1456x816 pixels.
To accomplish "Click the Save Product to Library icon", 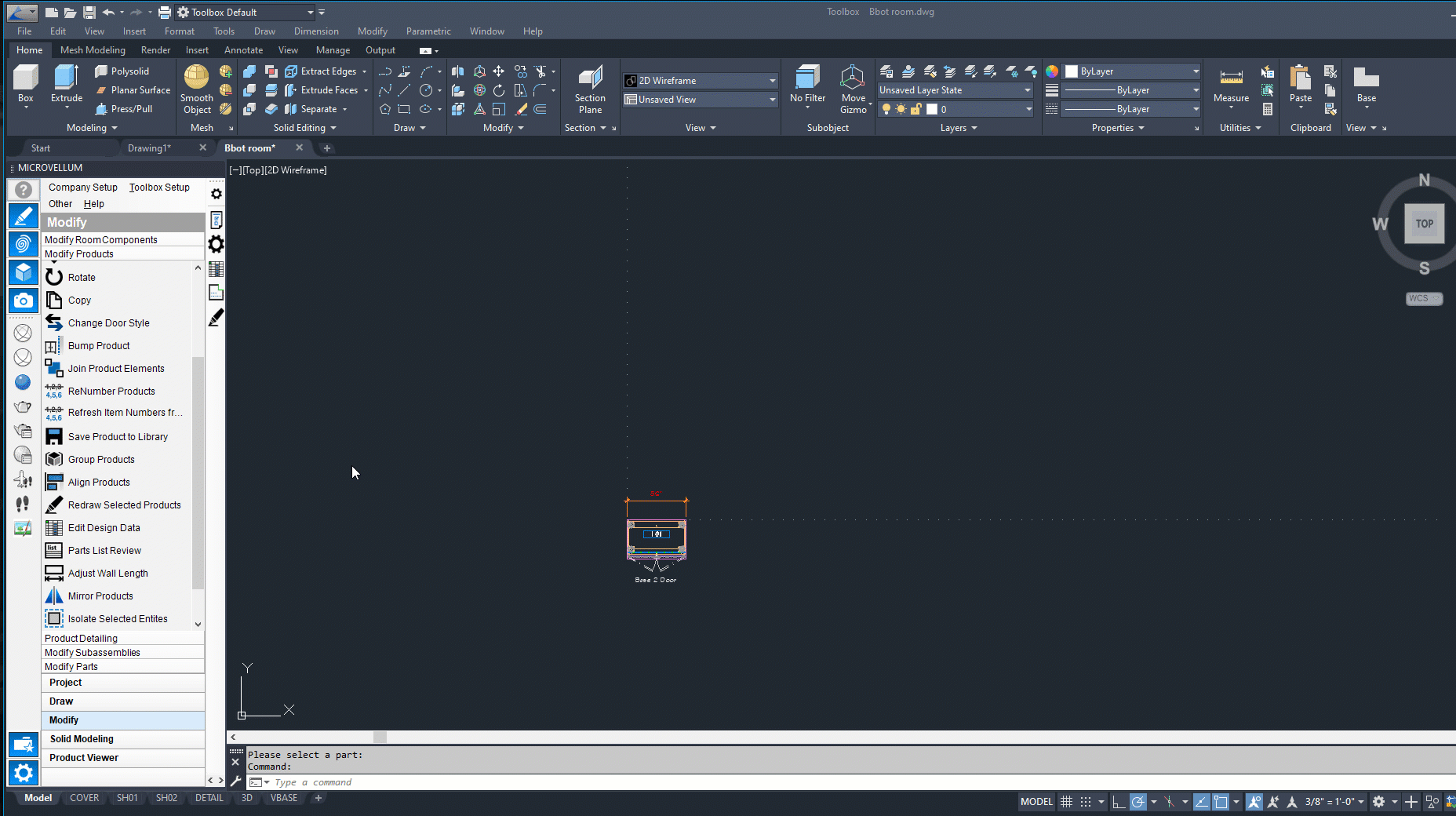I will pyautogui.click(x=53, y=437).
